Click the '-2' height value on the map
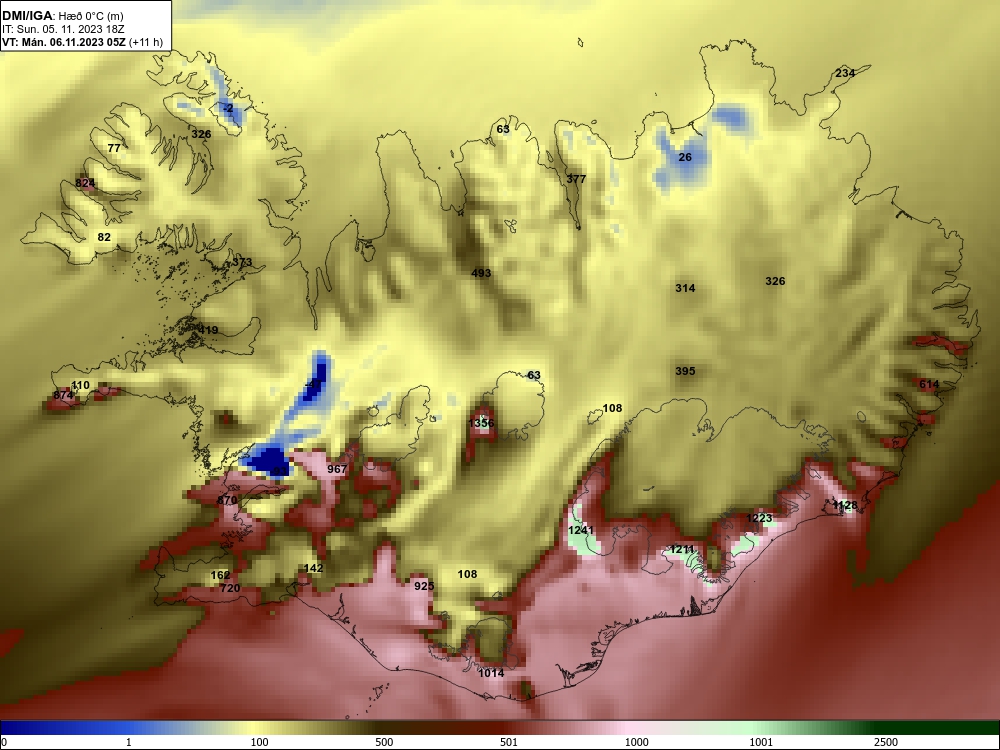The height and width of the screenshot is (750, 1000). click(228, 108)
